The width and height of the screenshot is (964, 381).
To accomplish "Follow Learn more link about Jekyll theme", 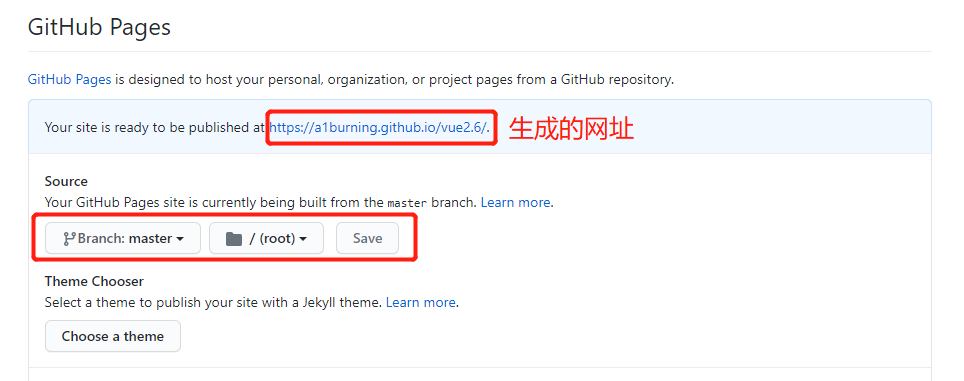I will point(421,302).
